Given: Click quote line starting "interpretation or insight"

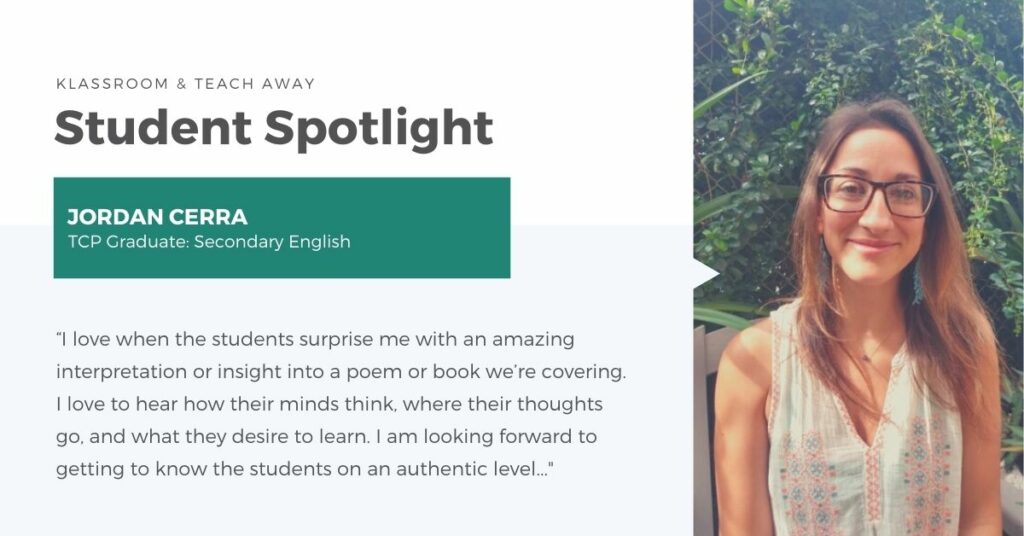Looking at the screenshot, I should pos(341,371).
